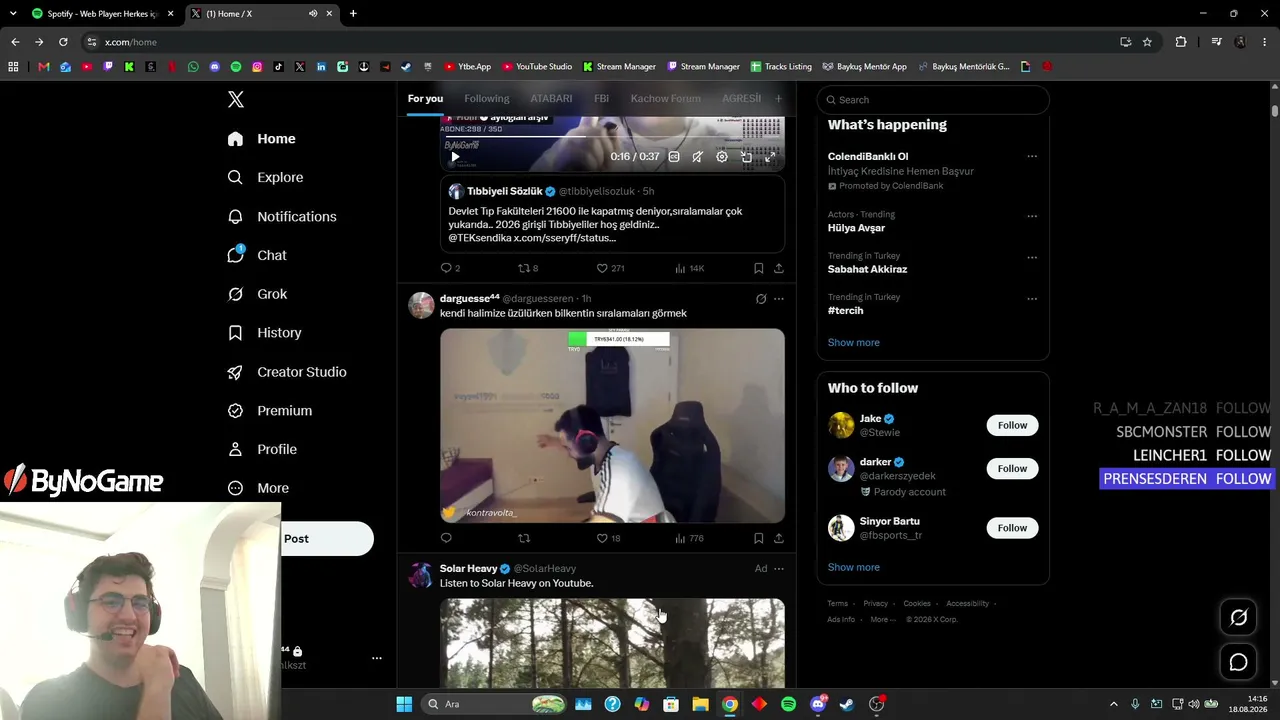The width and height of the screenshot is (1280, 720).
Task: Toggle captions on the video player
Action: (674, 157)
